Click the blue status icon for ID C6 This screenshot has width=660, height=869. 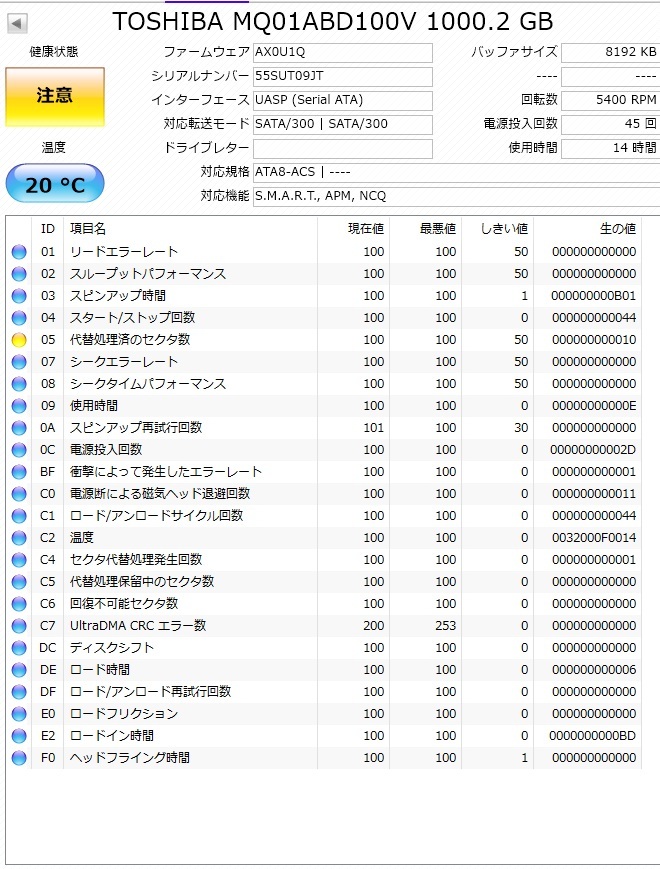coord(19,604)
